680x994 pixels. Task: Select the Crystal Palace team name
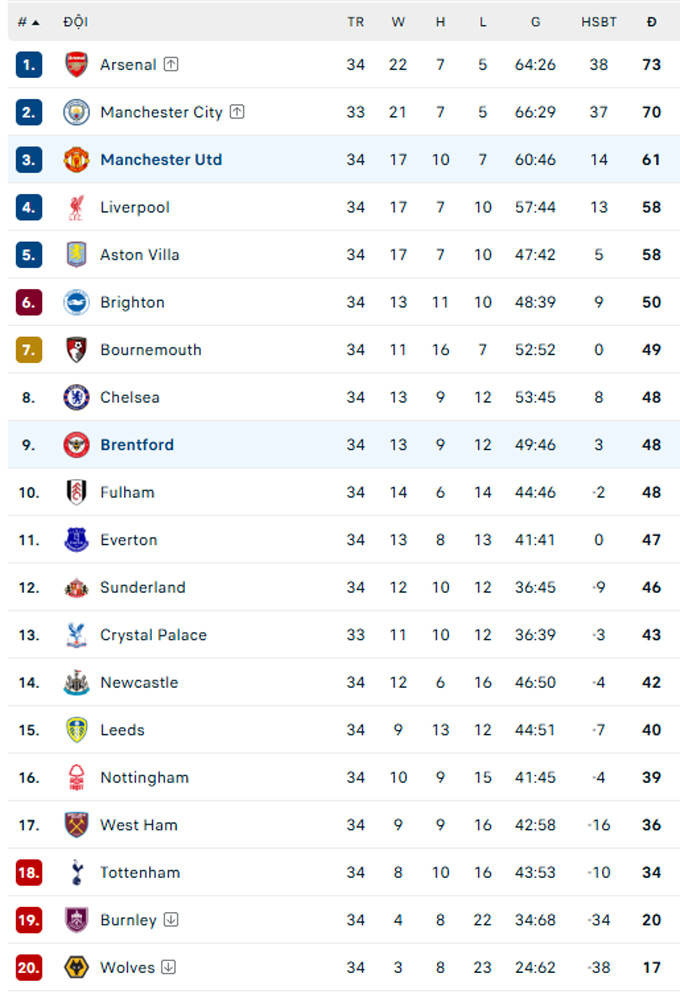(x=153, y=635)
